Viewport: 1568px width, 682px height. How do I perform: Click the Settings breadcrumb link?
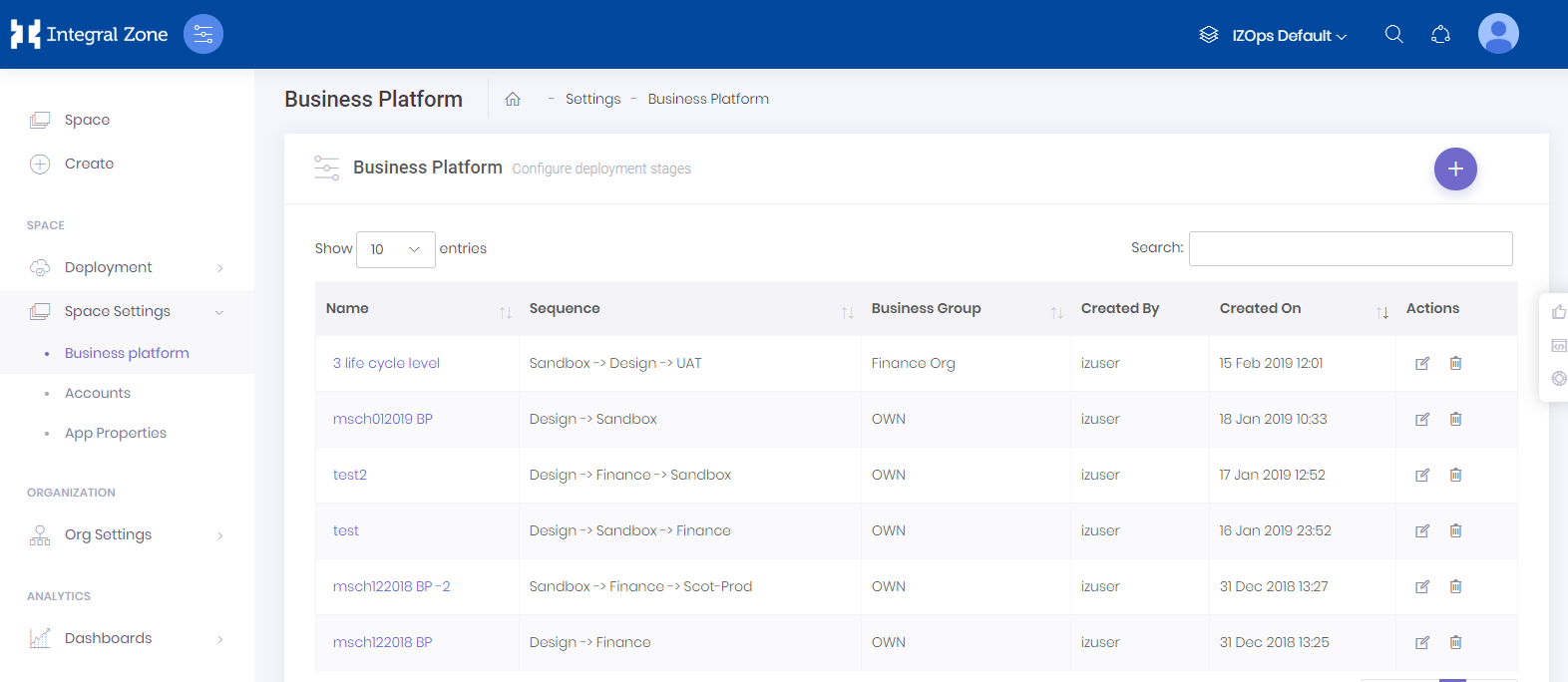(592, 99)
